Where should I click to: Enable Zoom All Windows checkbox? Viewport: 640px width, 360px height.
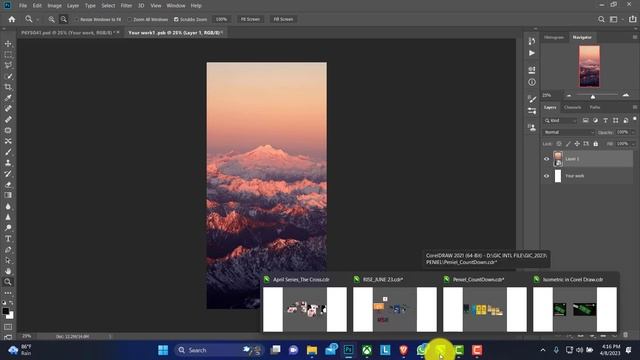point(130,20)
